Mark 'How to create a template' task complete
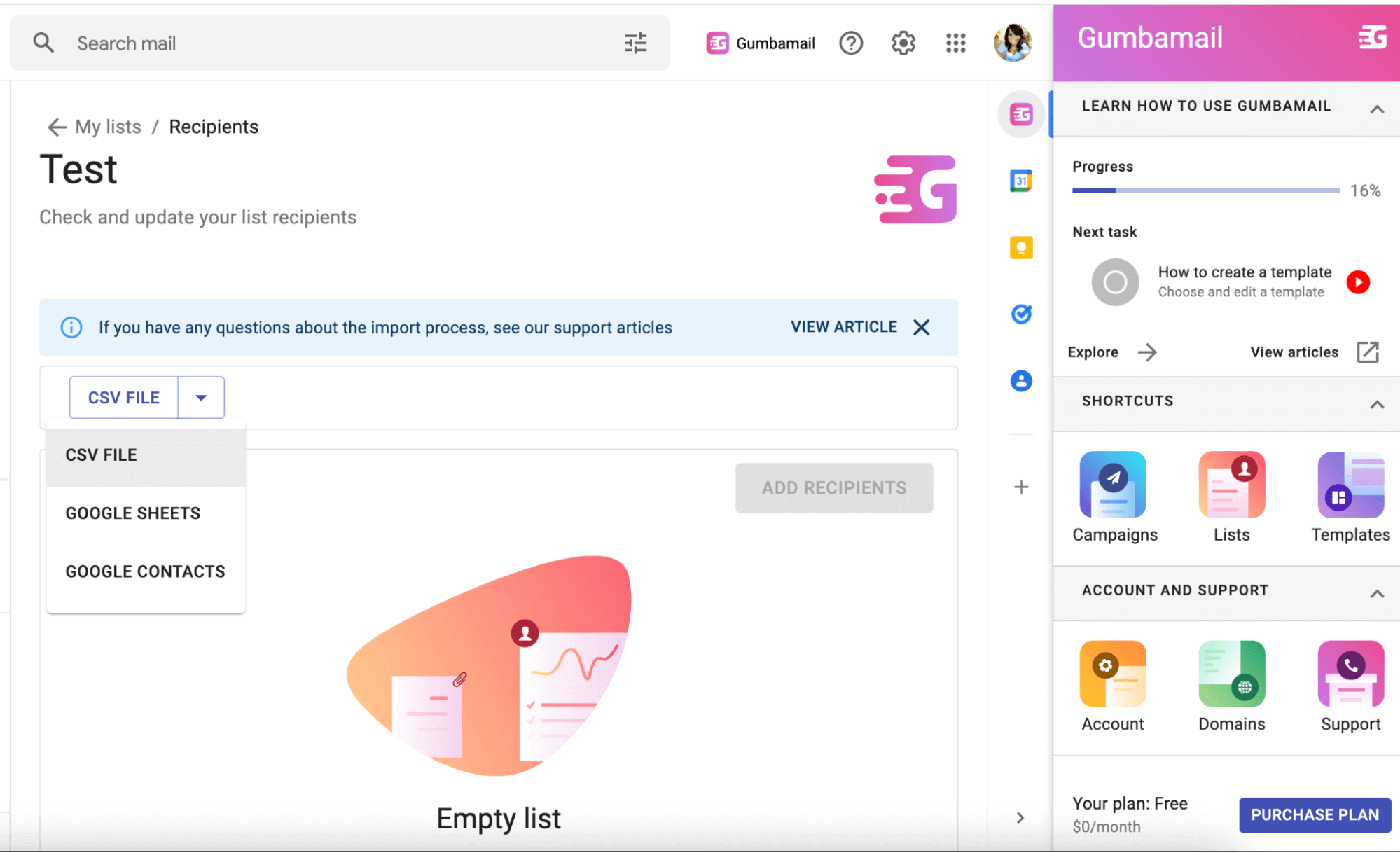Viewport: 1400px width, 853px height. click(1115, 282)
